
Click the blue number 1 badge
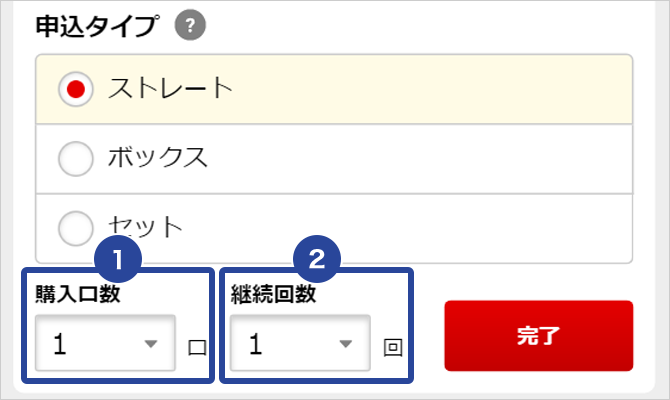(118, 260)
